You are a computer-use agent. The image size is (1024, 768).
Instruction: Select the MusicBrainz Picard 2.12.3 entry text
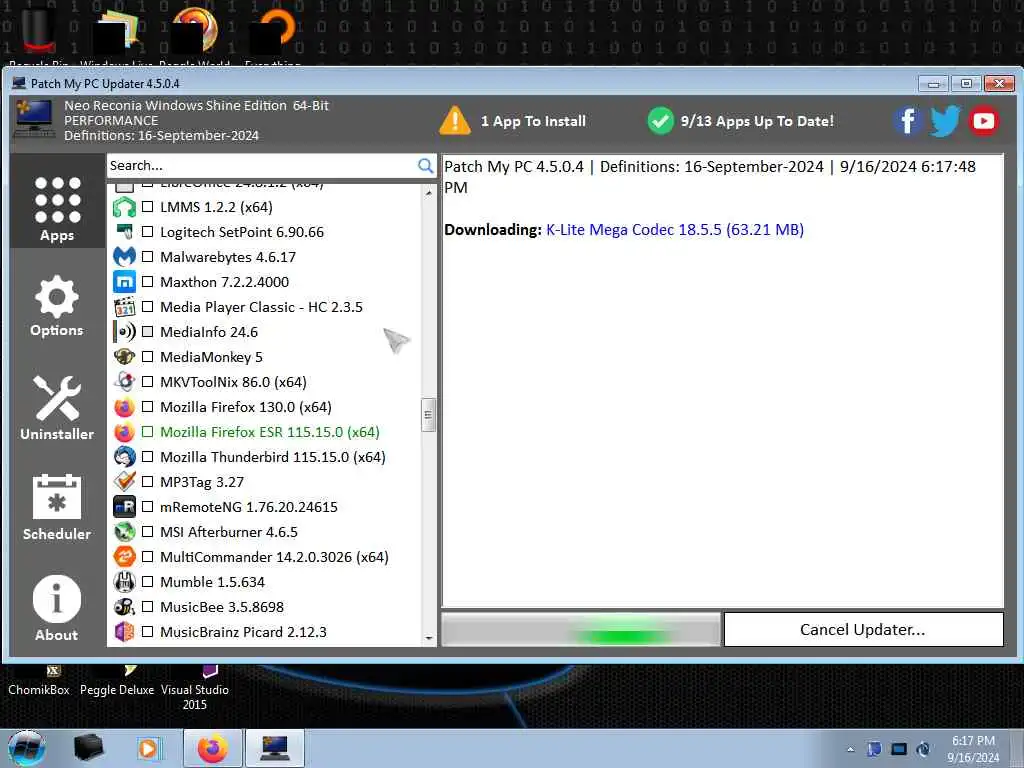[x=243, y=632]
